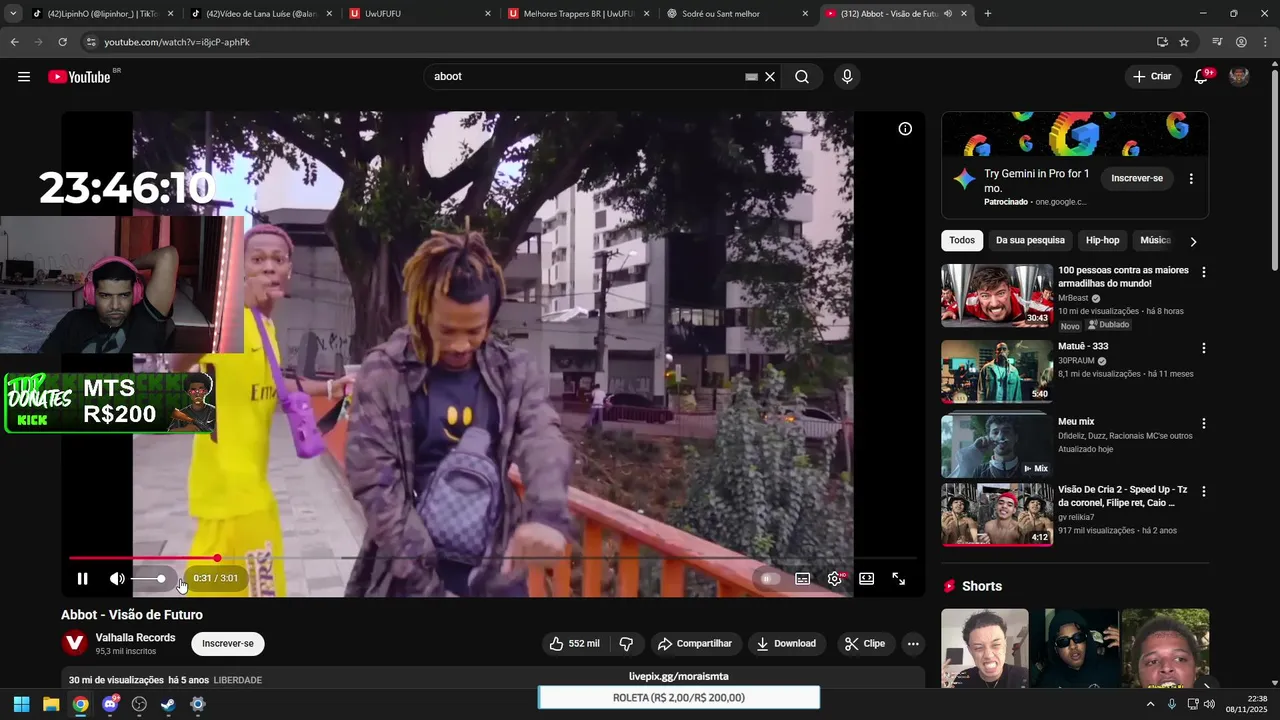The height and width of the screenshot is (720, 1280).
Task: Share the video via Compartilhar
Action: coord(694,644)
